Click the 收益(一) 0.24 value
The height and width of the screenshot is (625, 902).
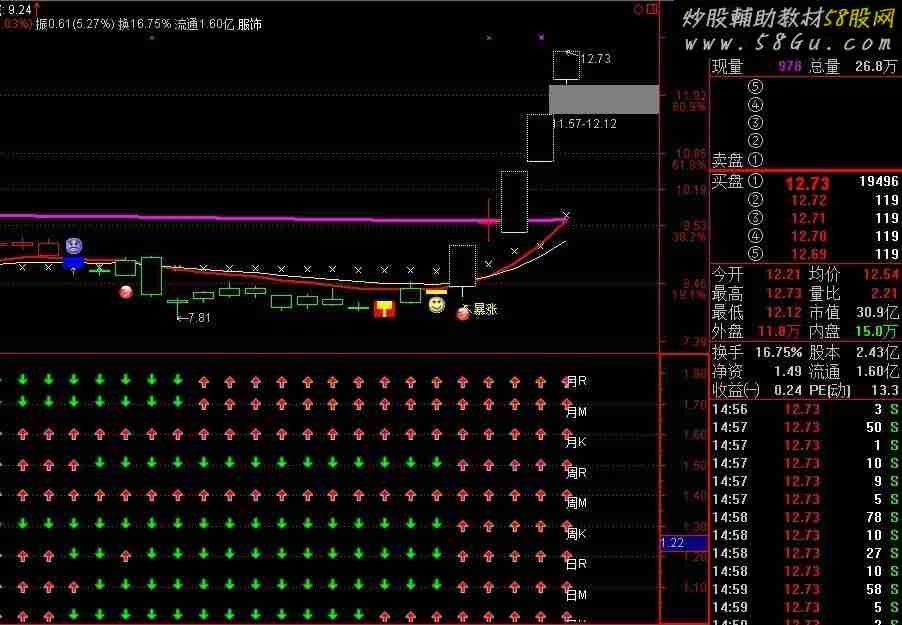coord(788,390)
